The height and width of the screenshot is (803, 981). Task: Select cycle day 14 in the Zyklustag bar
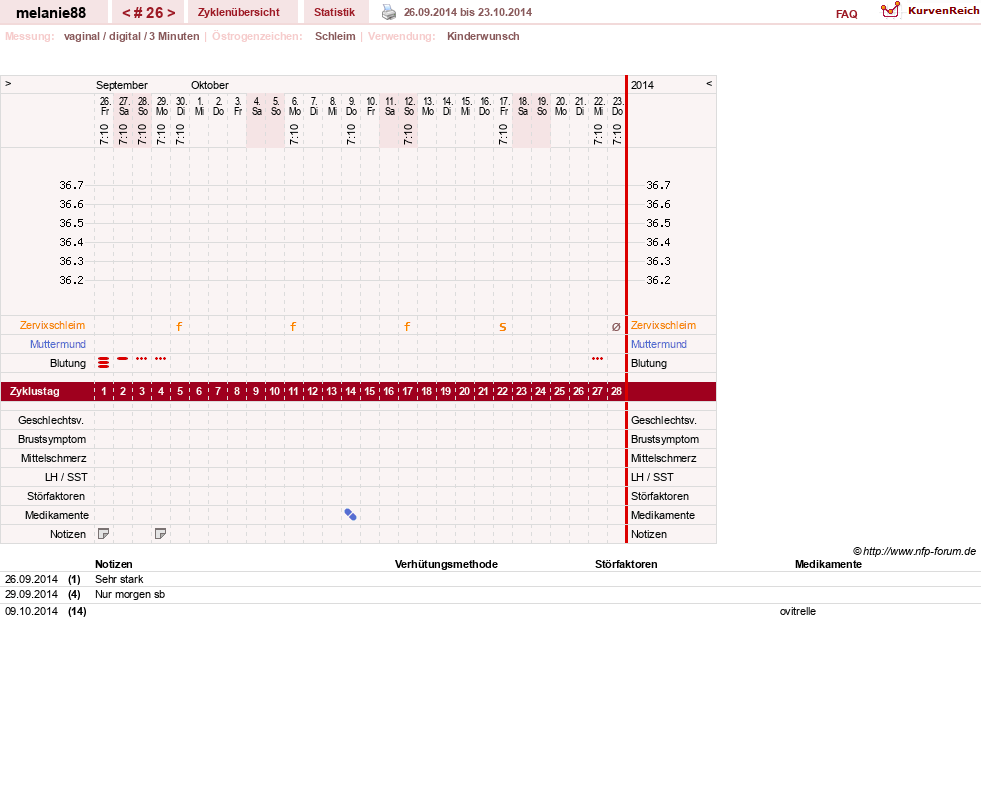point(350,391)
